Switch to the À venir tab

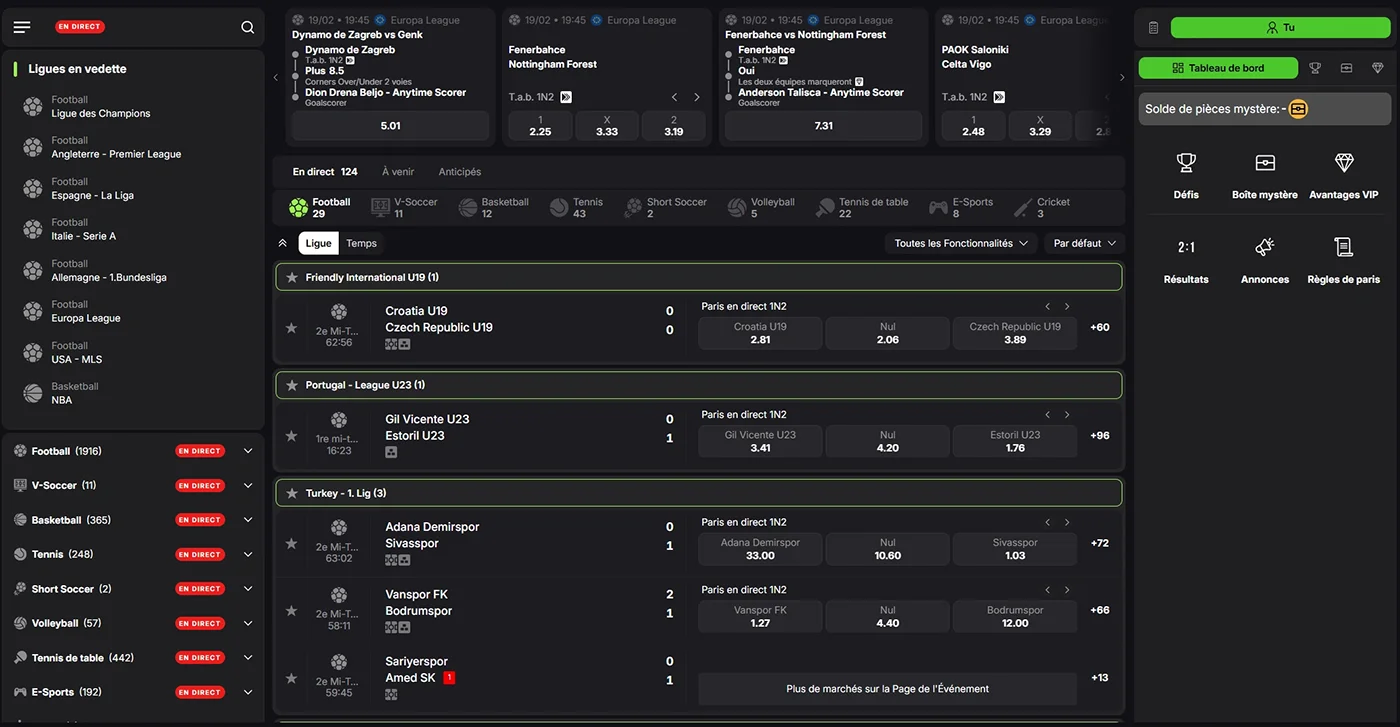click(x=398, y=172)
